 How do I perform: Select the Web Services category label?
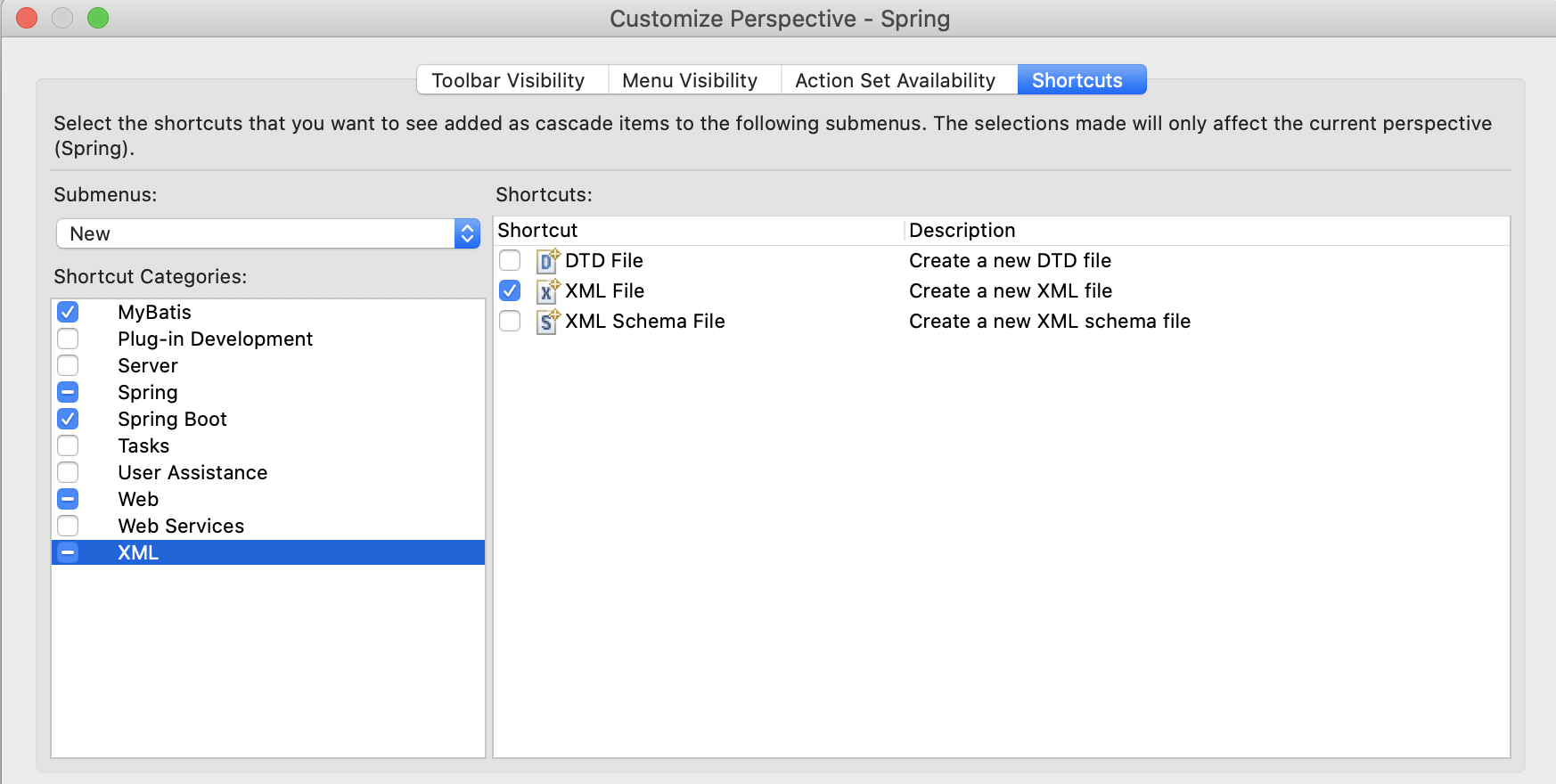click(x=181, y=526)
